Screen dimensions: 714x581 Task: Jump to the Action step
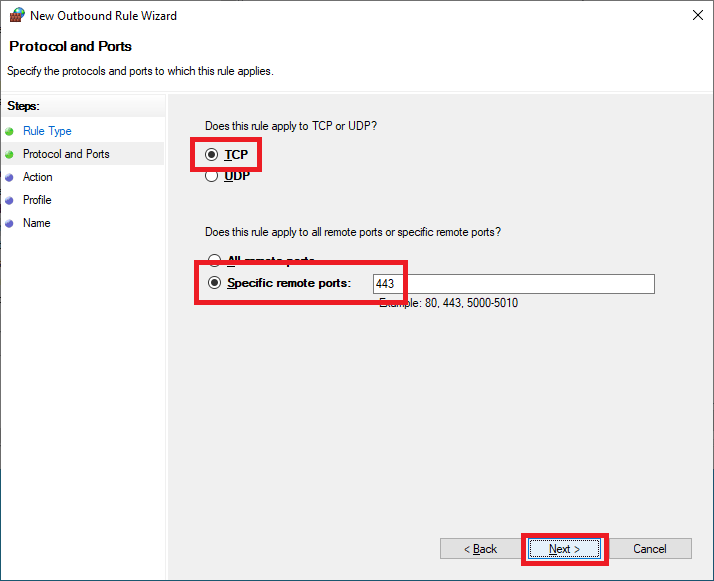click(x=38, y=177)
